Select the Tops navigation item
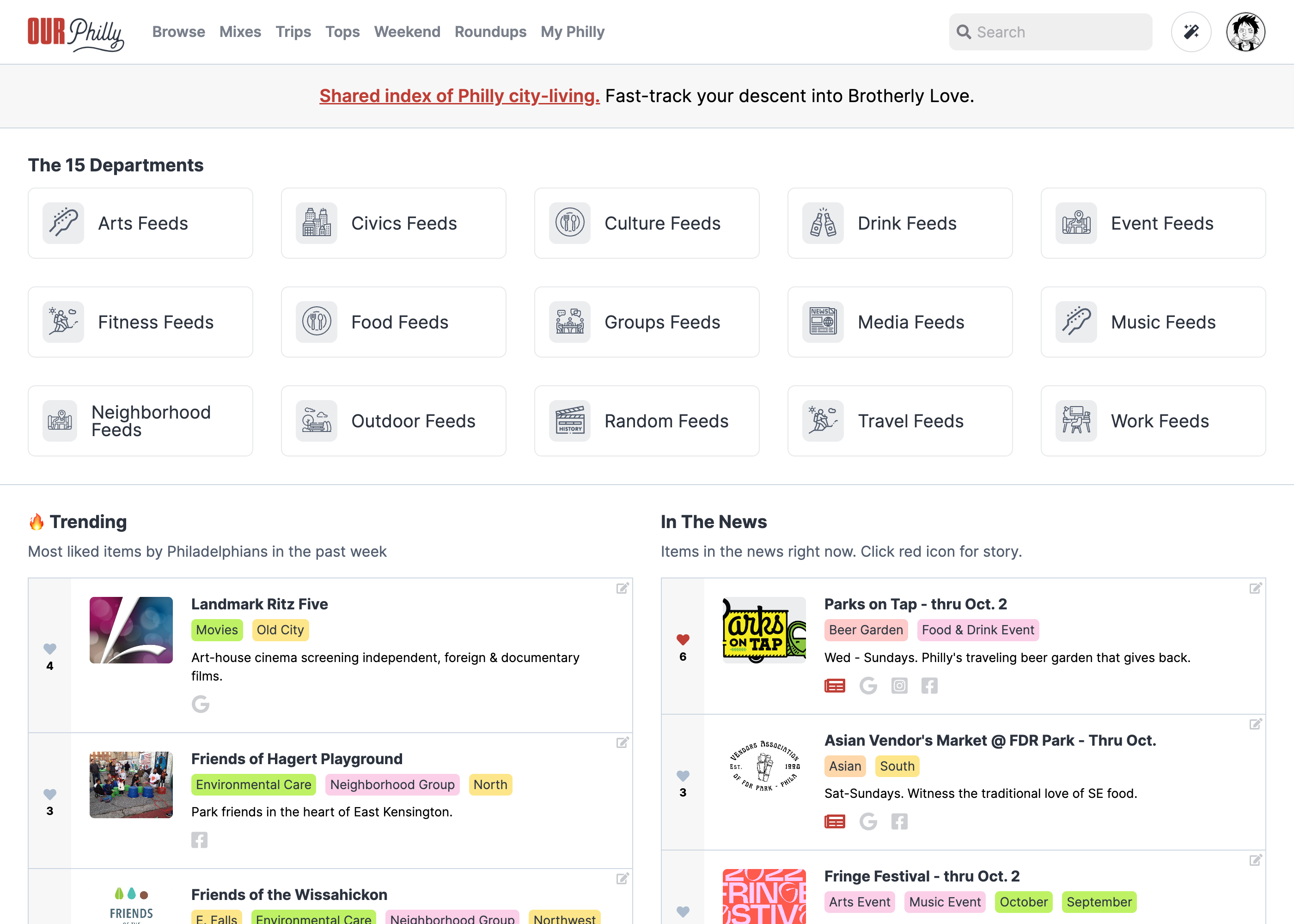Screen dimensions: 1294x924 [x=342, y=32]
